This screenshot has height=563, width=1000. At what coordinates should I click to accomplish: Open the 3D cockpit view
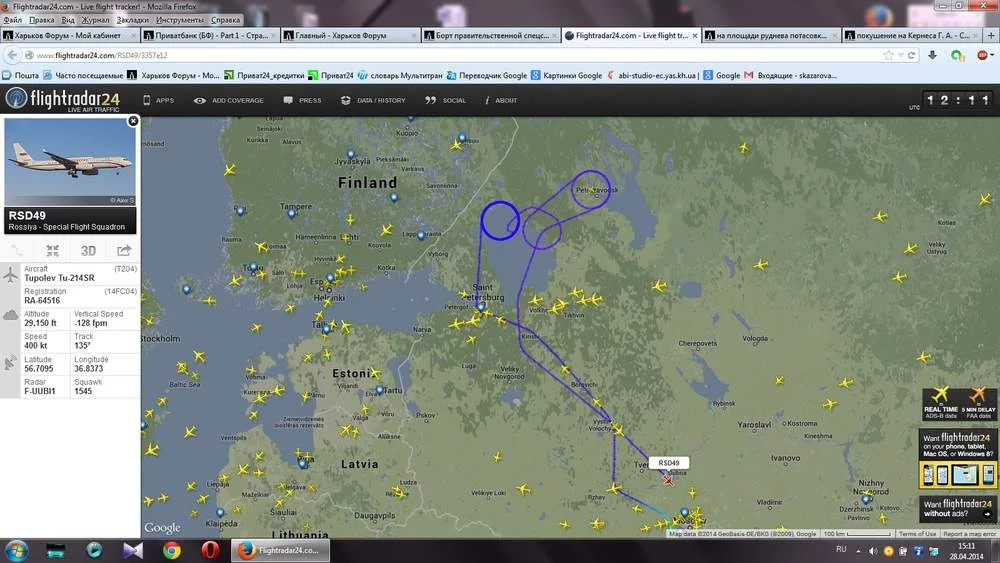pyautogui.click(x=88, y=251)
